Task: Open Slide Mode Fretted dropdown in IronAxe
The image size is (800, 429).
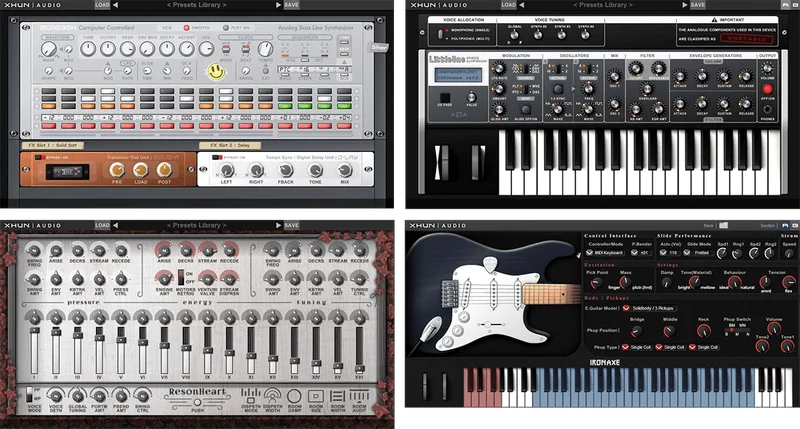Action: coord(698,253)
